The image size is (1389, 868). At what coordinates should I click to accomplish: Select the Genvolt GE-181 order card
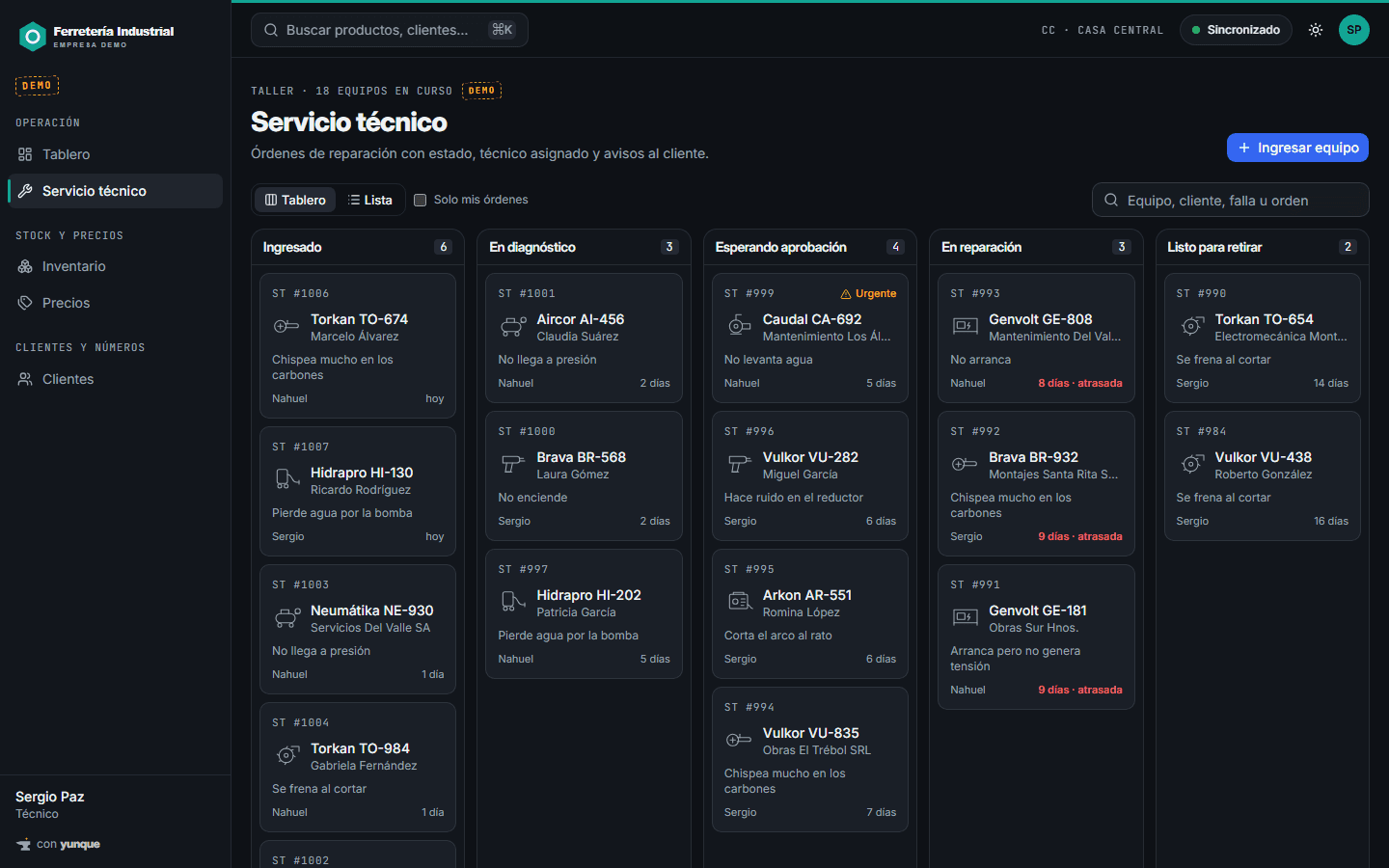point(1036,637)
